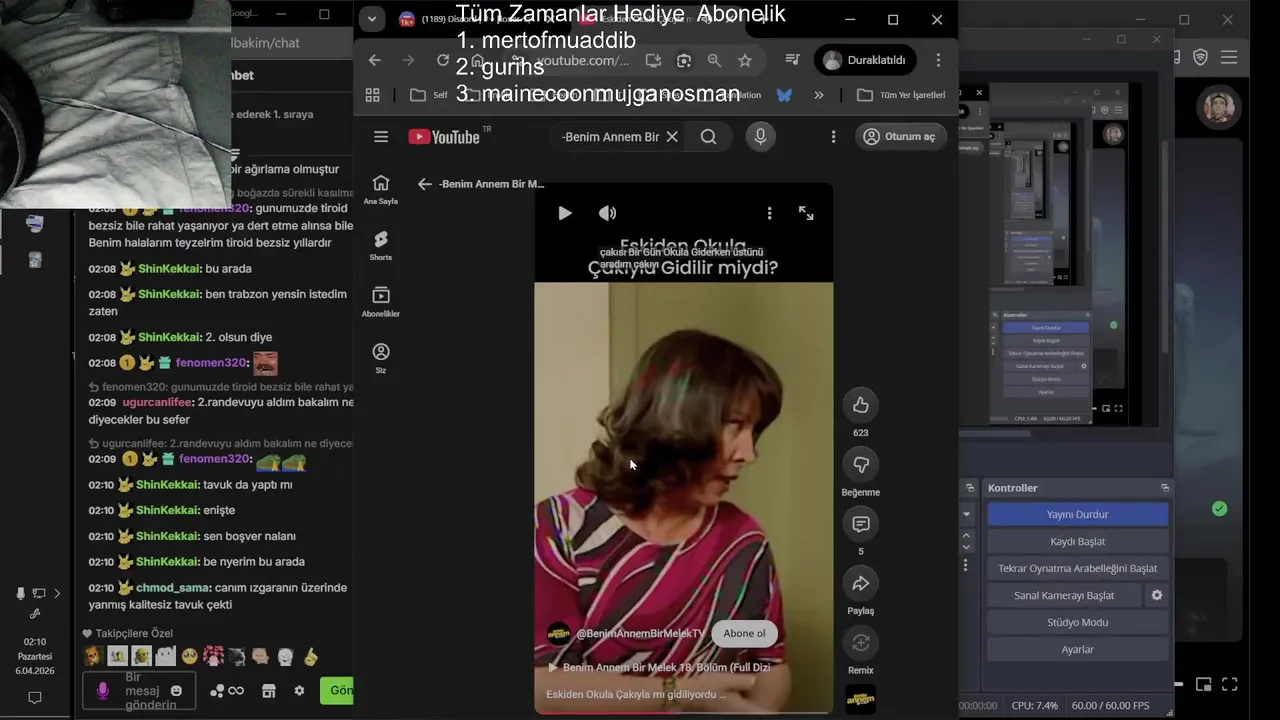Open ShinKekkai username in 'tavuk da yaptı mı'
Viewport: 1280px width, 720px height.
coord(167,485)
